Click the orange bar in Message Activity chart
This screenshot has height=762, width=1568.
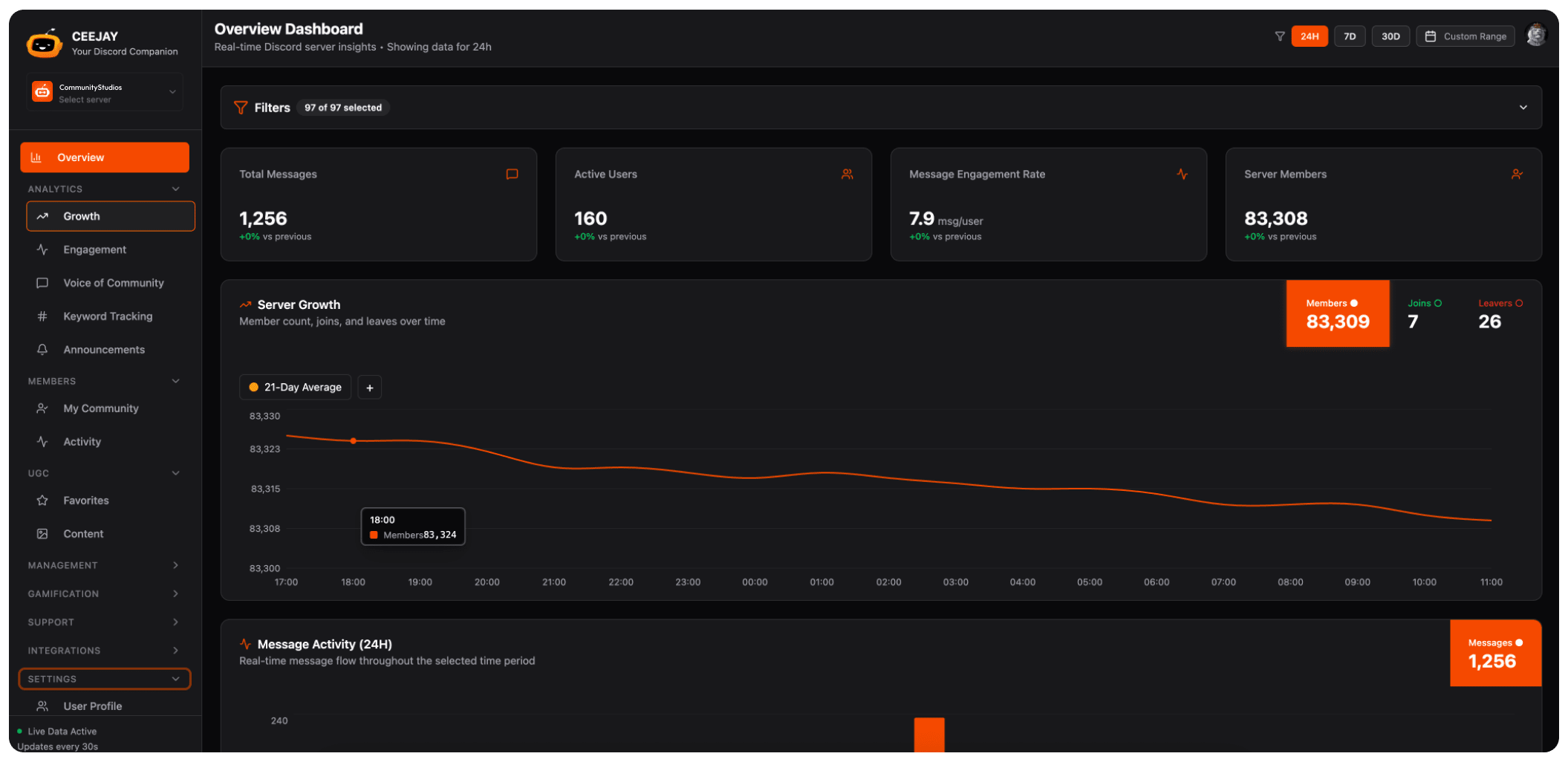(x=929, y=735)
